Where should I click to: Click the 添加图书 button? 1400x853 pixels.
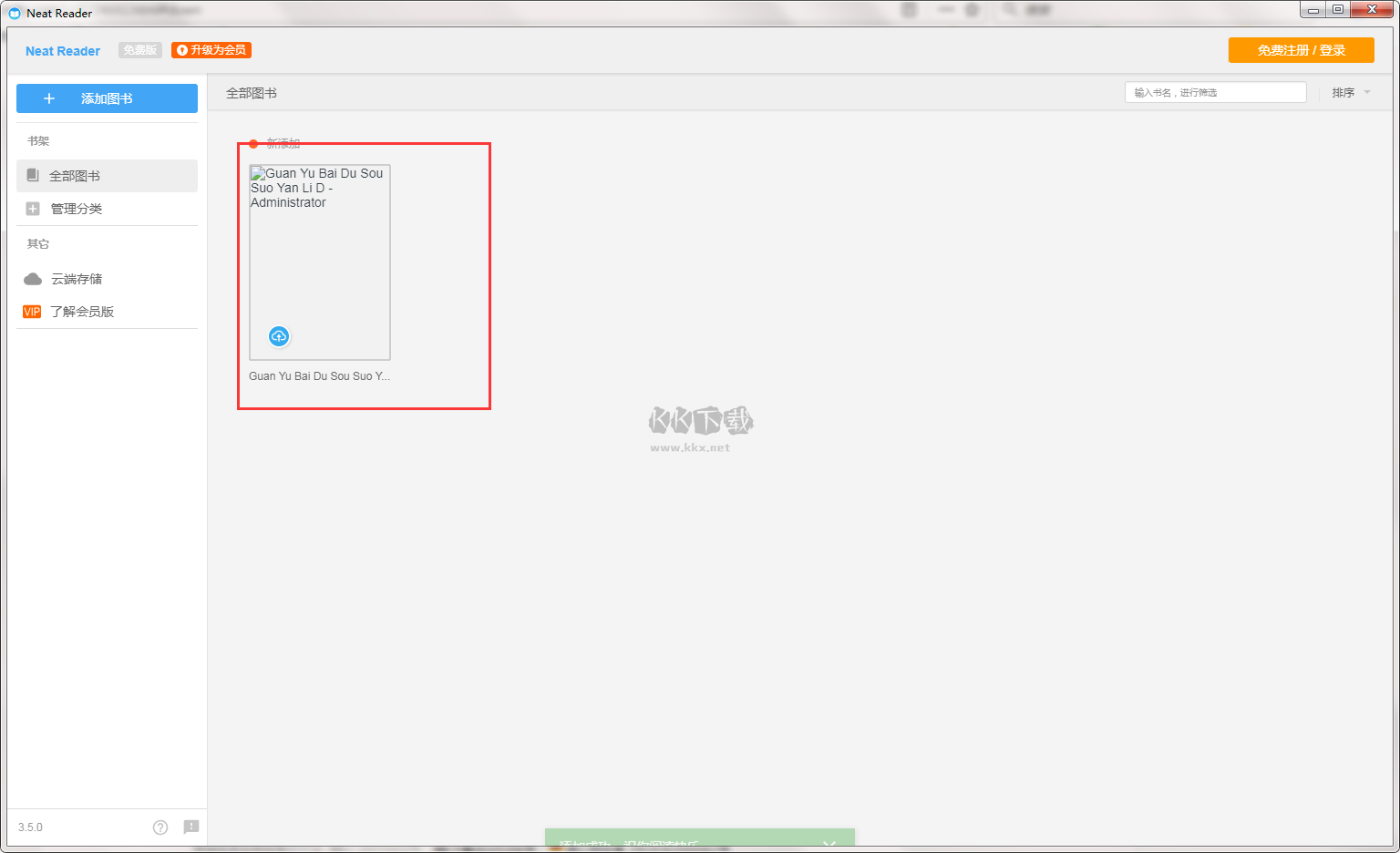[x=107, y=98]
